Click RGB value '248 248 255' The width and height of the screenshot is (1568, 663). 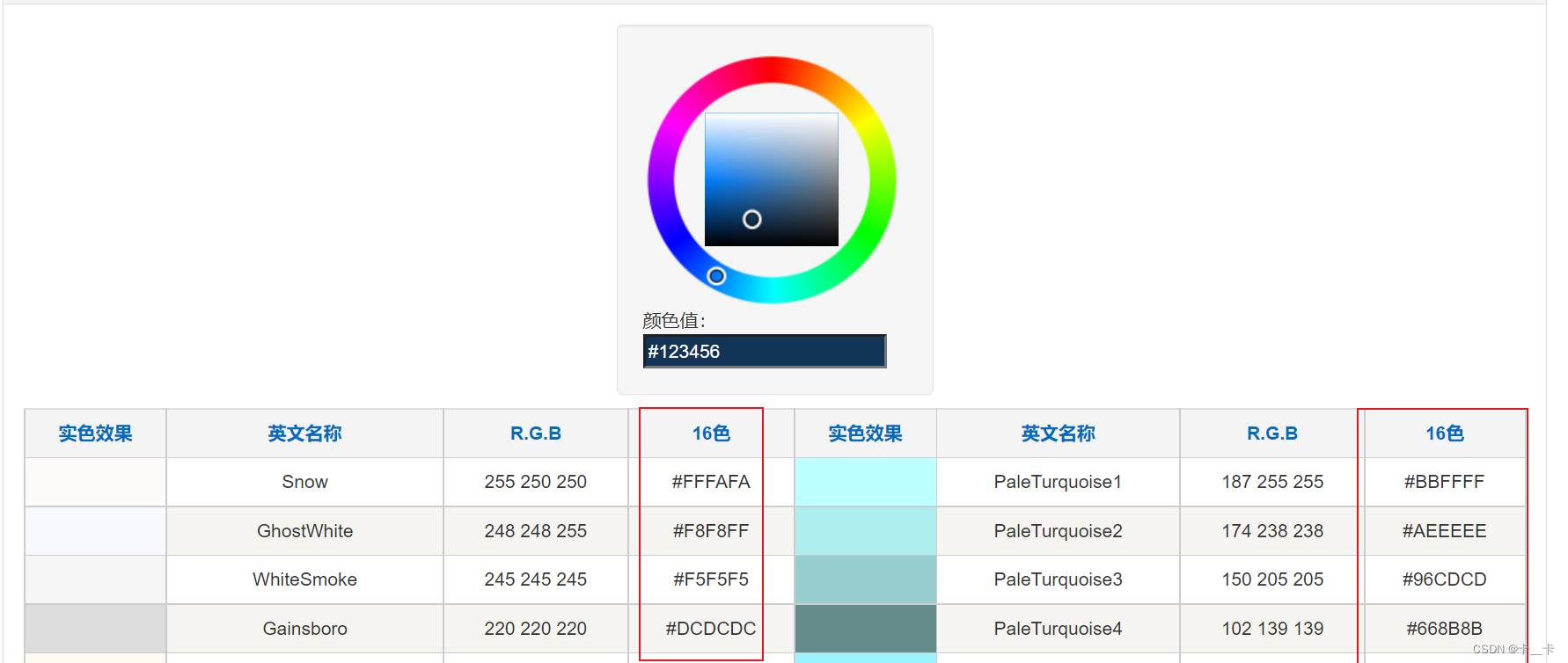click(x=535, y=531)
